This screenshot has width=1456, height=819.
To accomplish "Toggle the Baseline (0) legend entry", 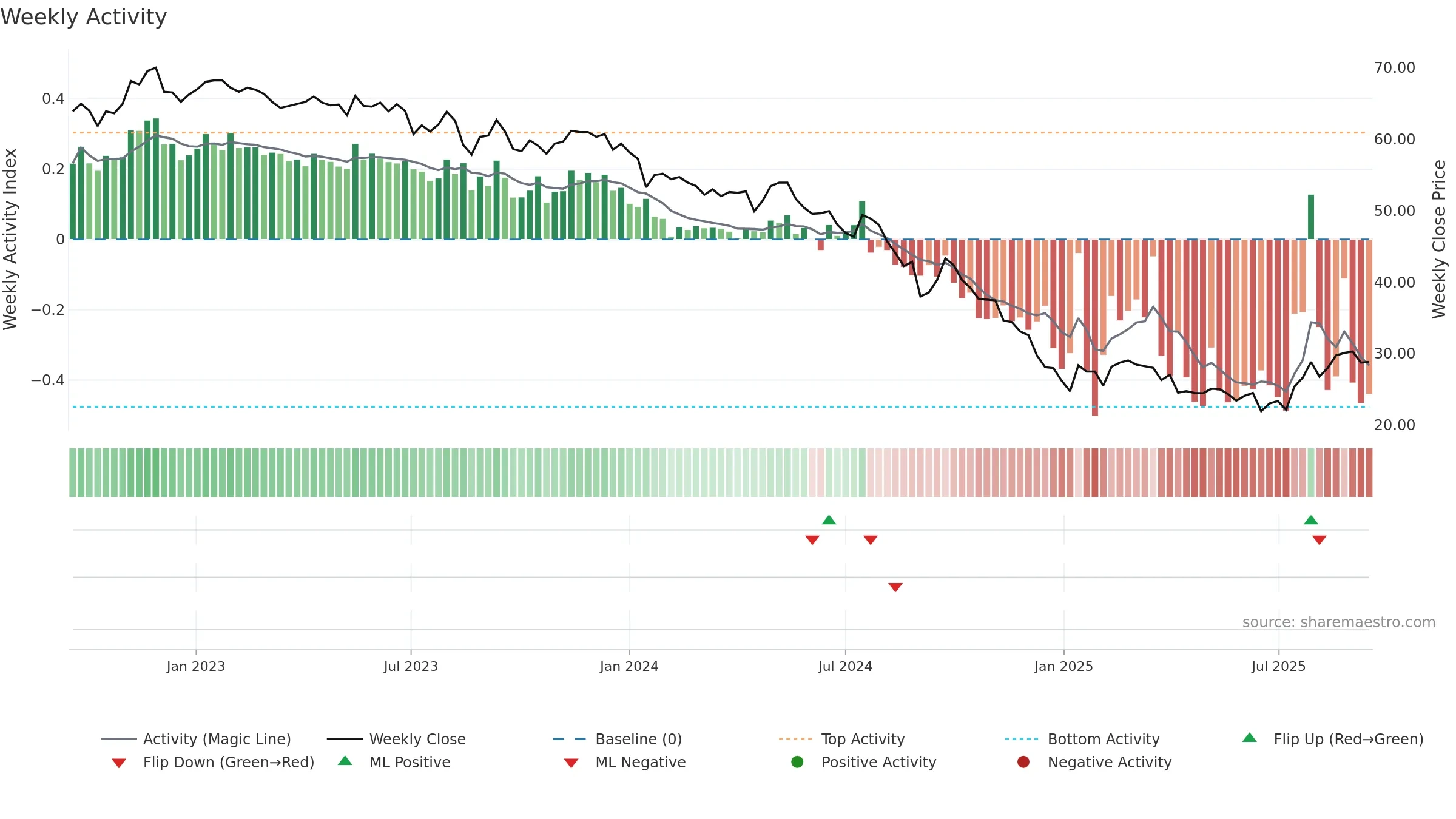I will coord(618,739).
